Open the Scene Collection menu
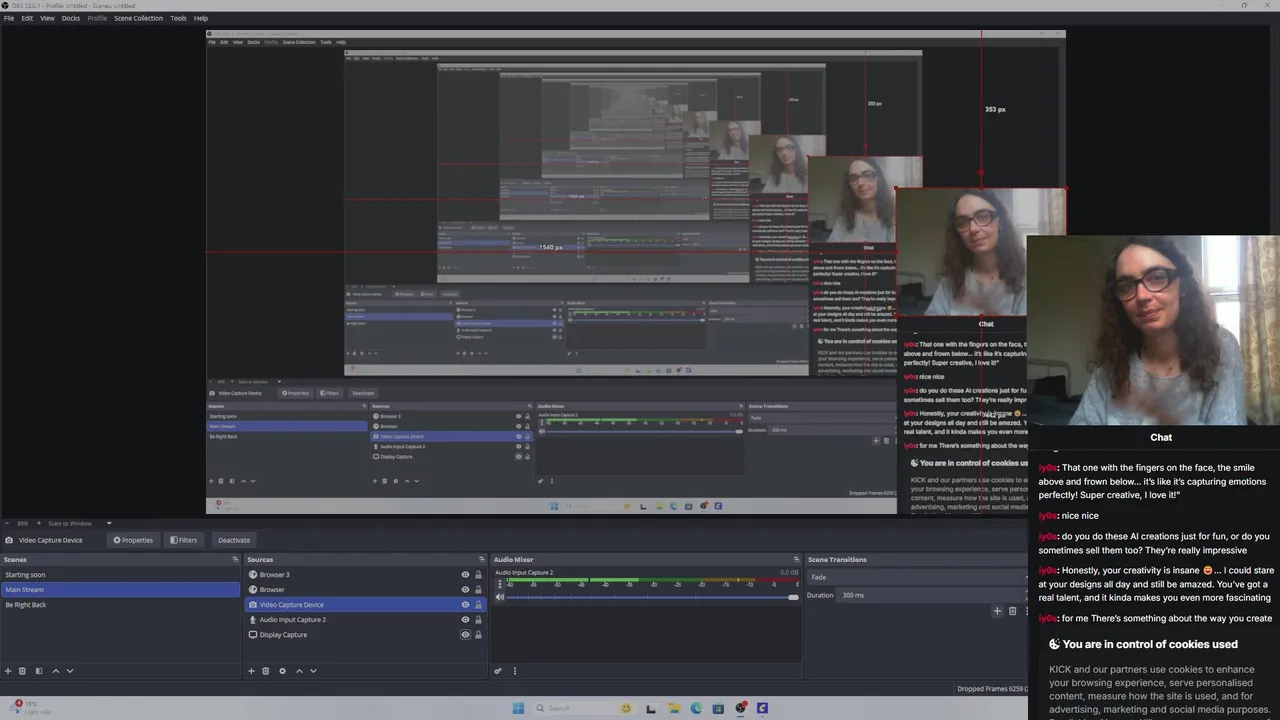Viewport: 1280px width, 720px height. pos(138,18)
